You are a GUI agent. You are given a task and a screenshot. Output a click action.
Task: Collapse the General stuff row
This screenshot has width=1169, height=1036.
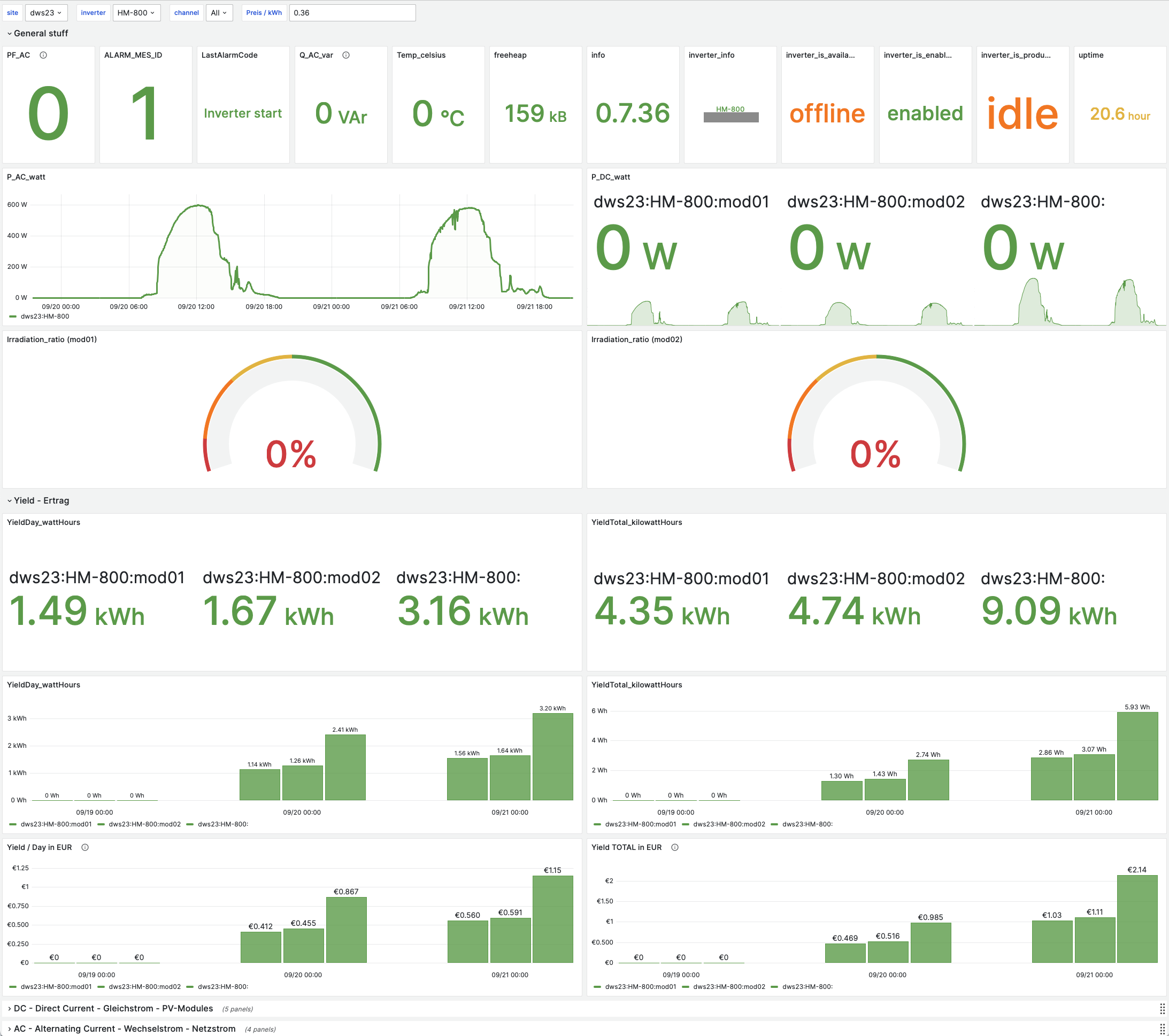[x=40, y=33]
